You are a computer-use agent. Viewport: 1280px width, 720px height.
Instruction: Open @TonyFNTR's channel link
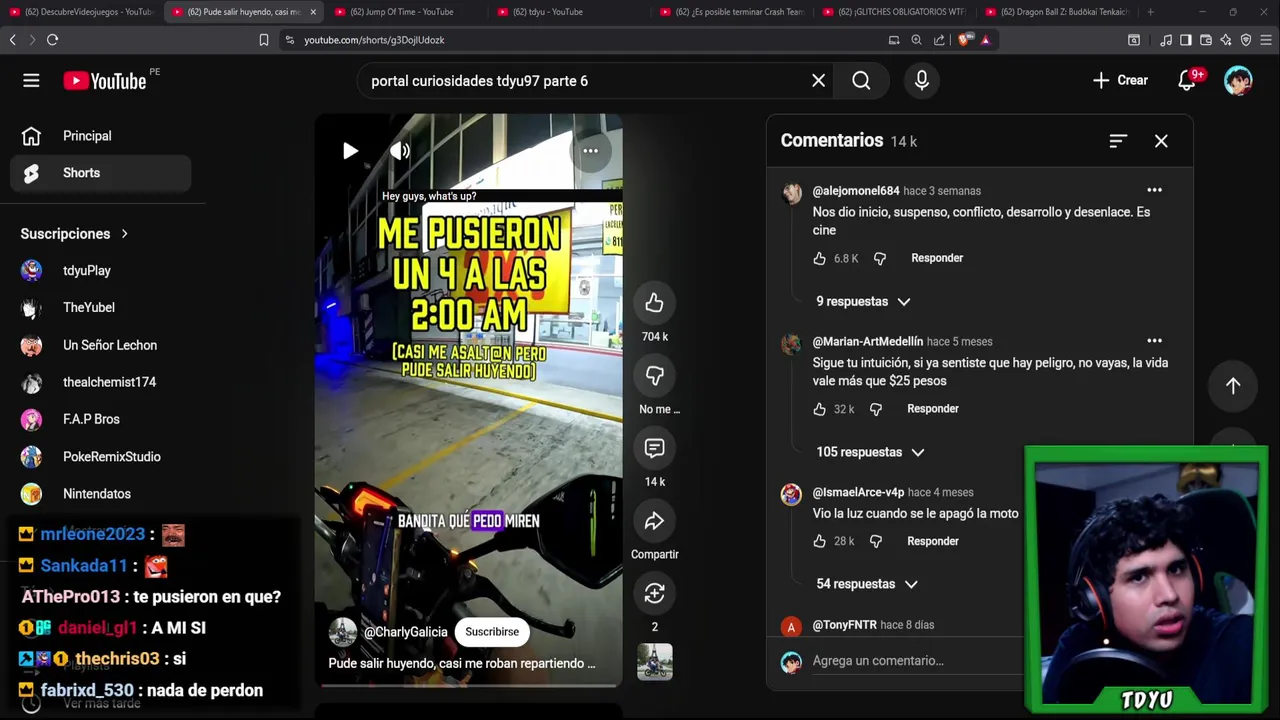(845, 625)
